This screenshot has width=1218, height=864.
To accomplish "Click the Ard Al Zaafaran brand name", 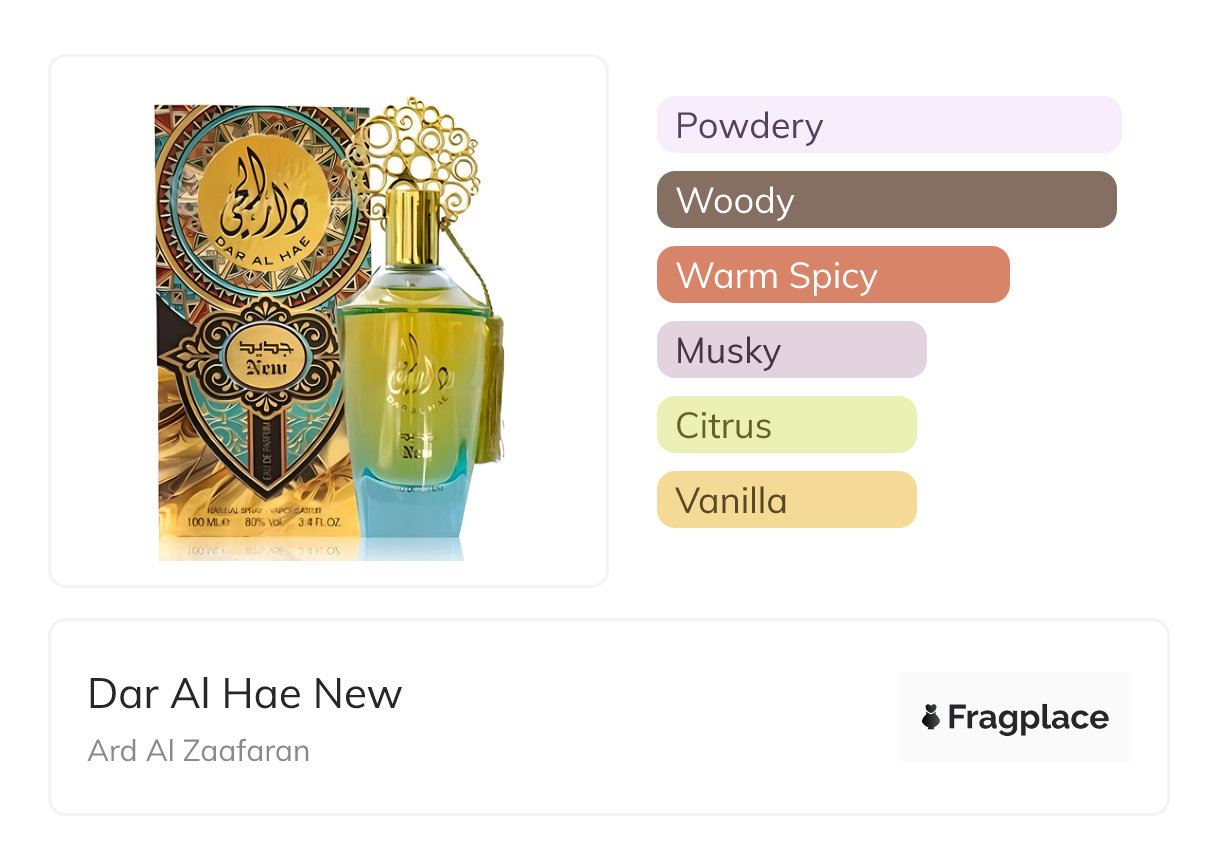I will 199,751.
